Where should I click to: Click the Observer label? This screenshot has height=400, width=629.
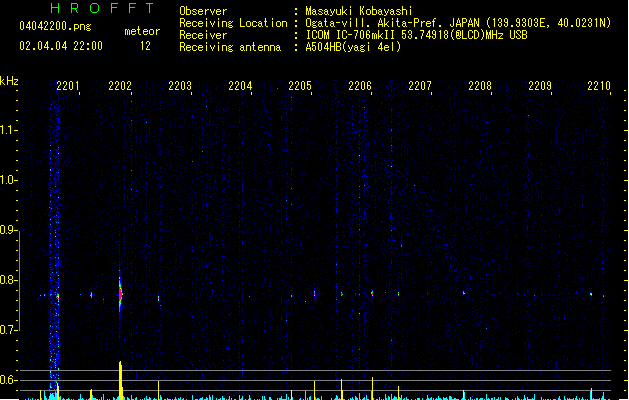[x=203, y=11]
